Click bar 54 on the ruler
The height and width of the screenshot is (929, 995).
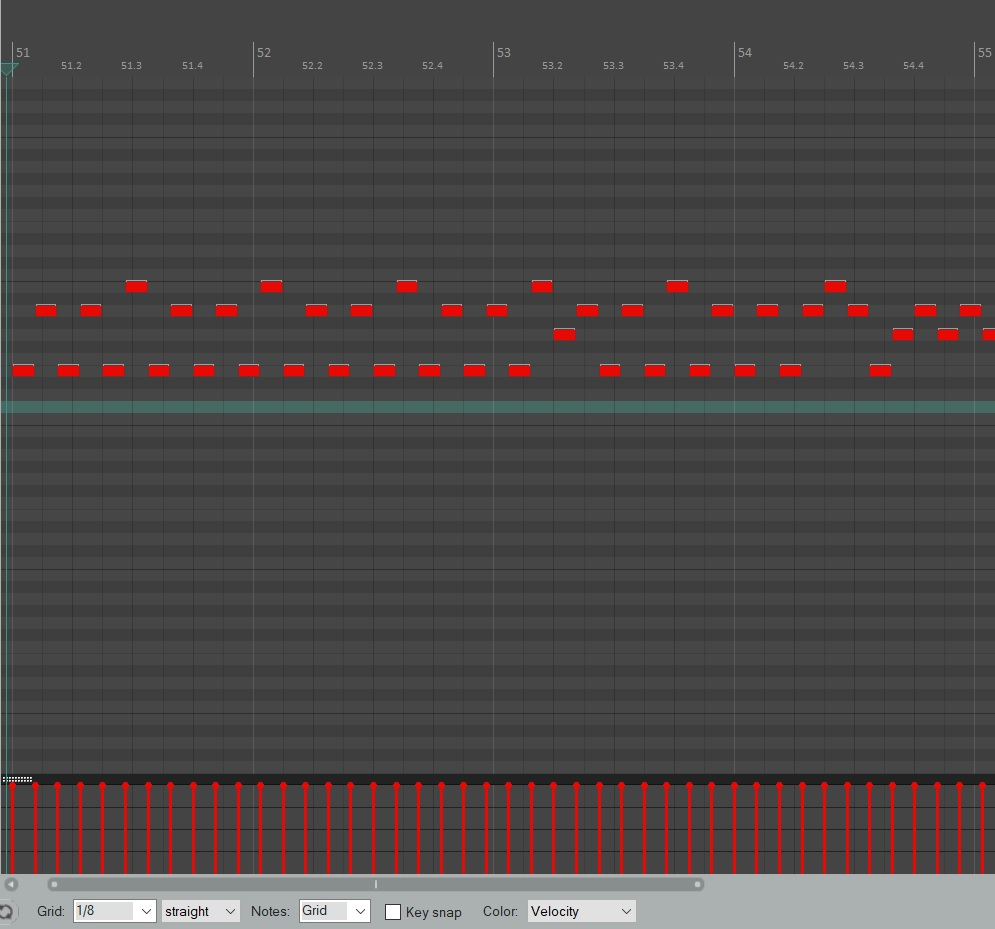[745, 53]
